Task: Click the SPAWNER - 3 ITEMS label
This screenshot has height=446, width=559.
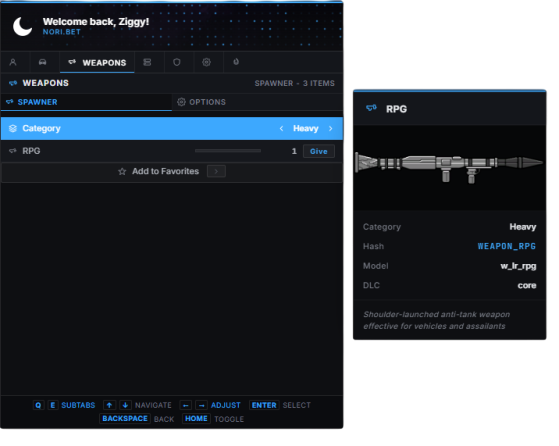Action: (294, 83)
